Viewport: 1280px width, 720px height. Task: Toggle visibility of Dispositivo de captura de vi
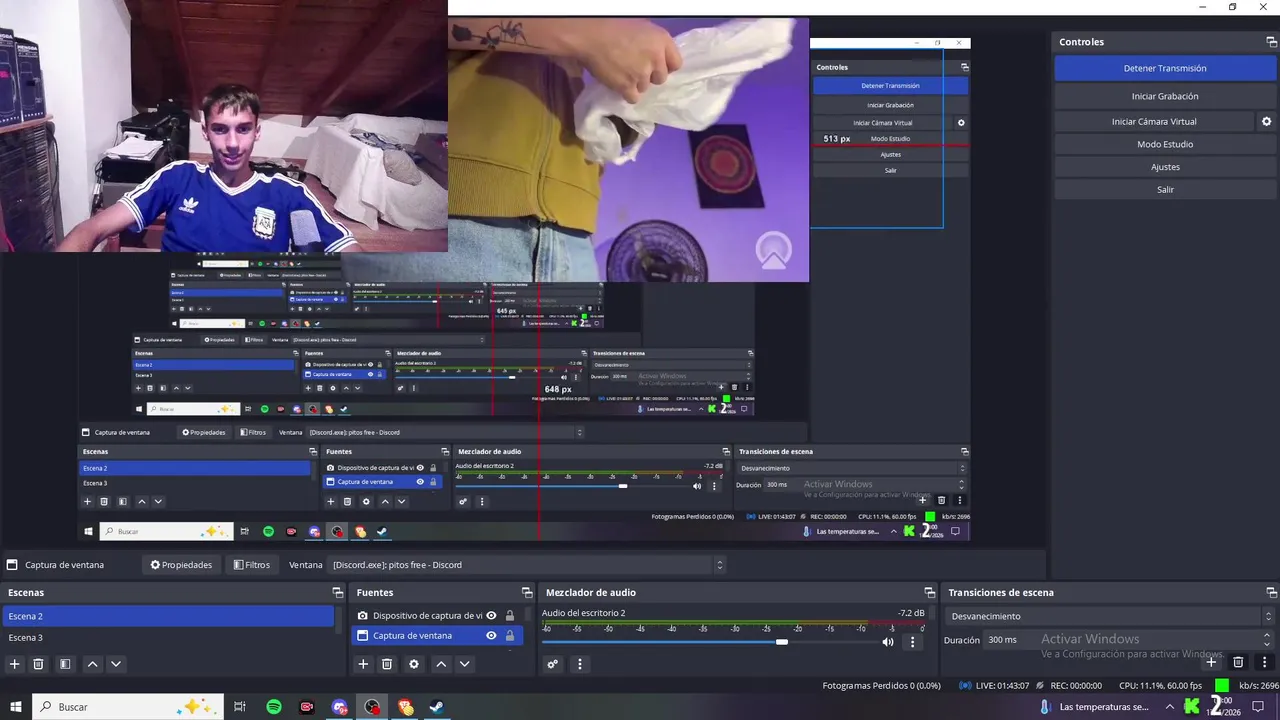click(x=491, y=616)
